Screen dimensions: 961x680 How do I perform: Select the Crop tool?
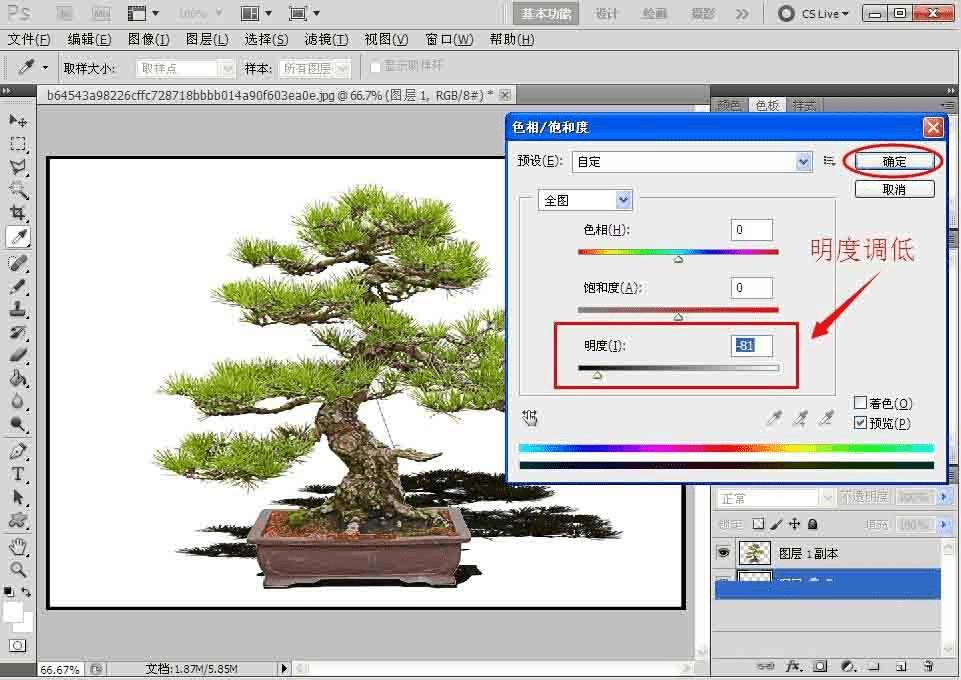pyautogui.click(x=18, y=213)
